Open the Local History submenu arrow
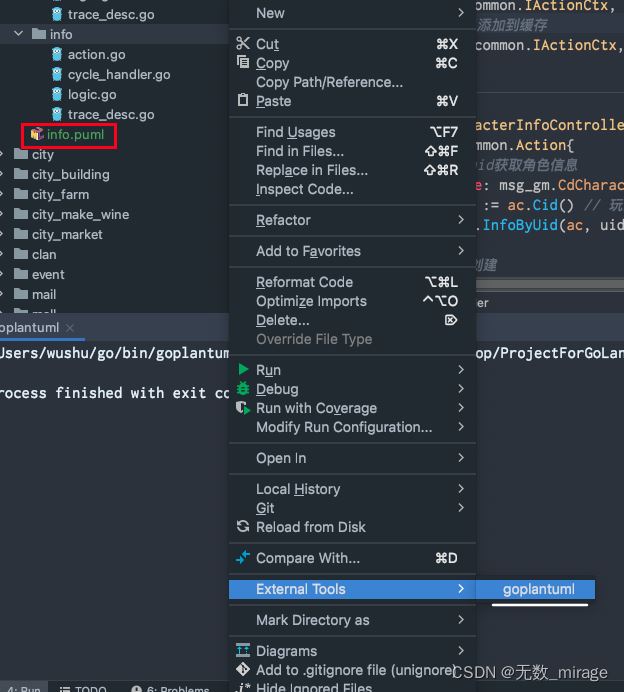624x692 pixels. coord(461,489)
